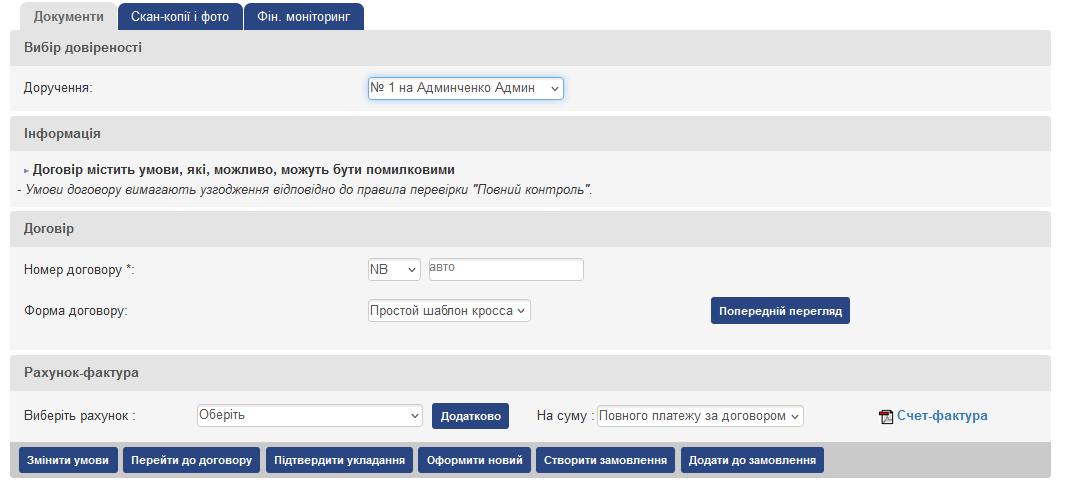Focus the contract number input field
1065x482 pixels.
click(505, 270)
